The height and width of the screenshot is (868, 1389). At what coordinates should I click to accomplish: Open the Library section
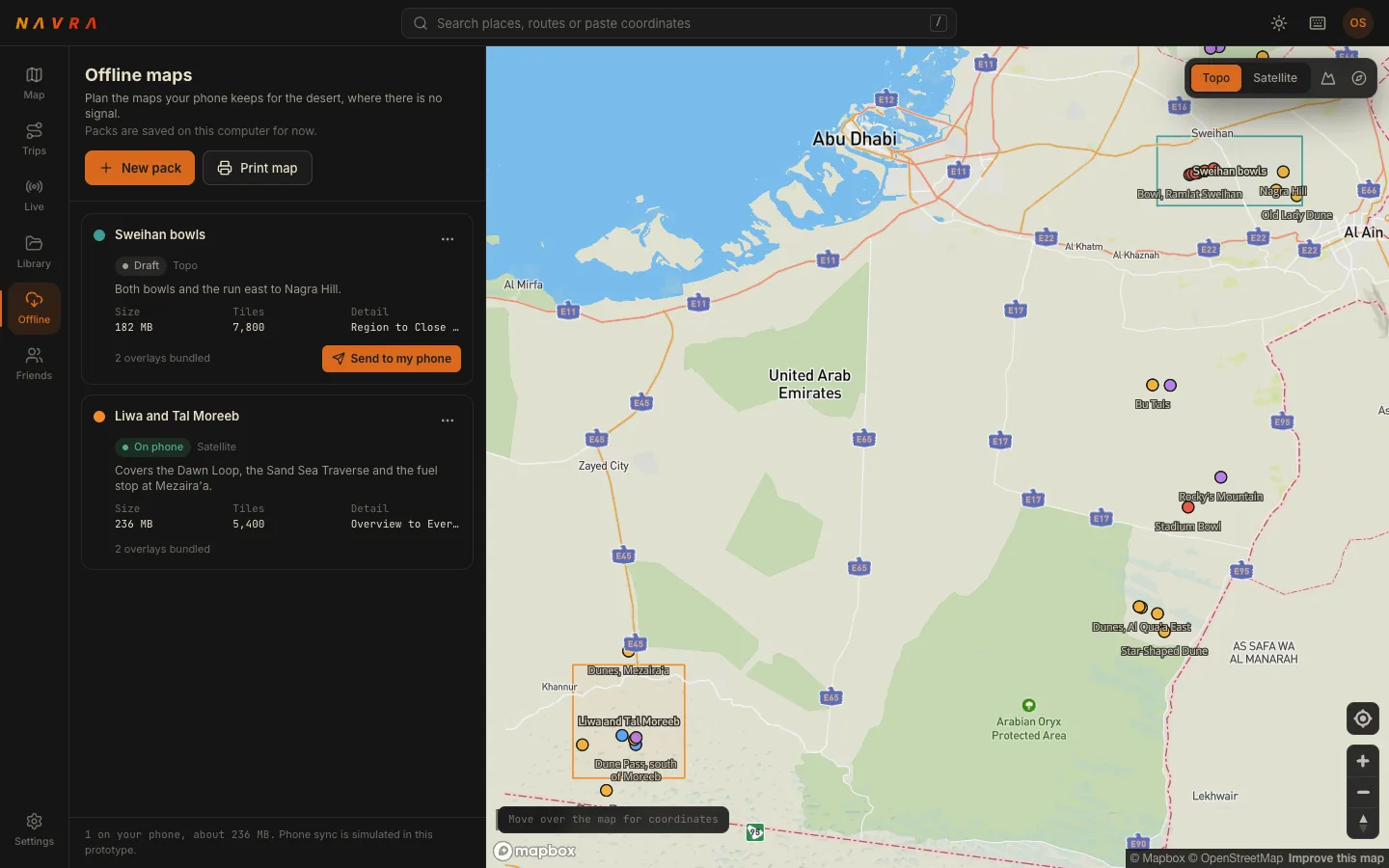click(34, 252)
